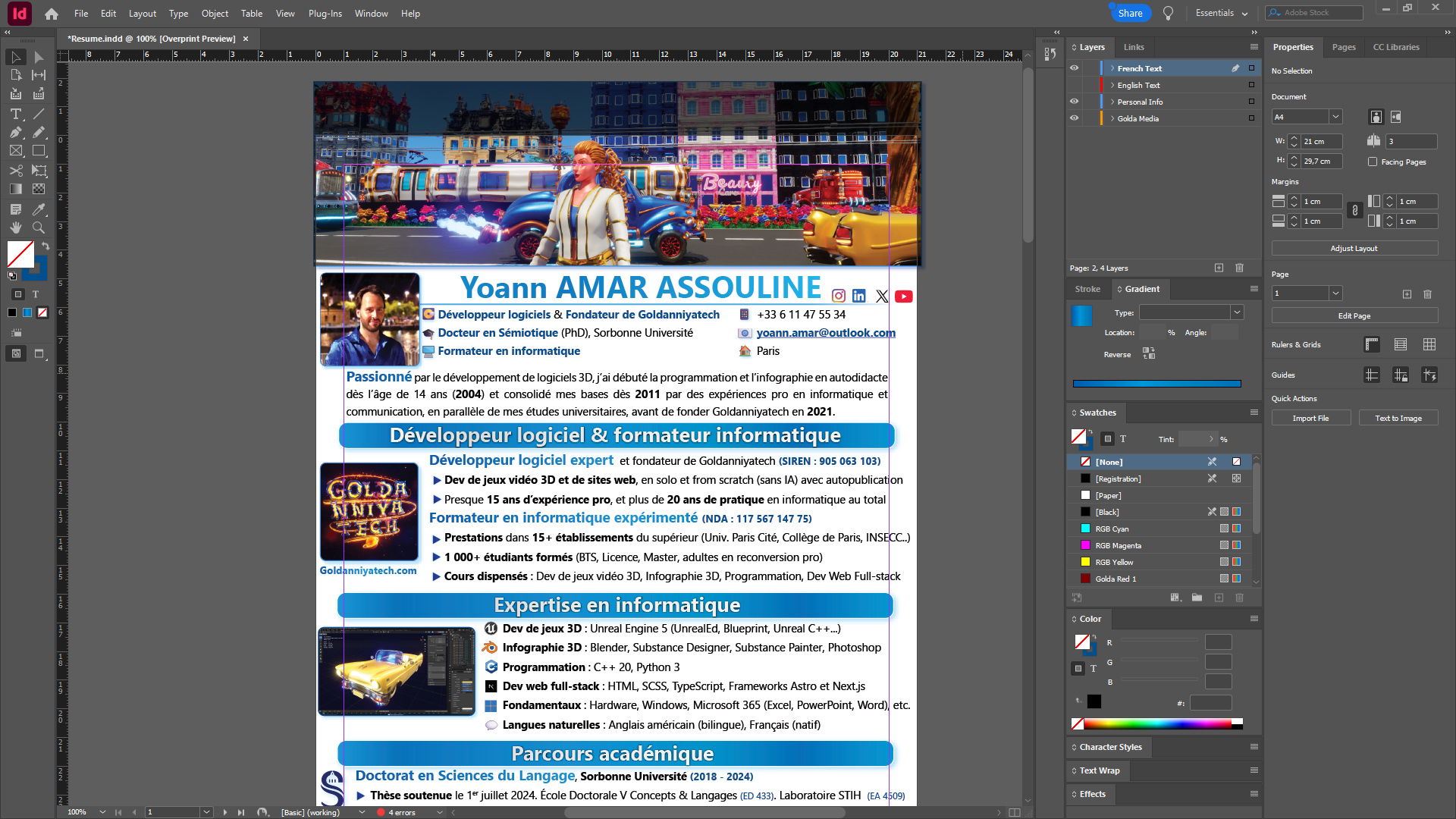Select the Eyedropper tool
The width and height of the screenshot is (1456, 819).
click(x=39, y=209)
